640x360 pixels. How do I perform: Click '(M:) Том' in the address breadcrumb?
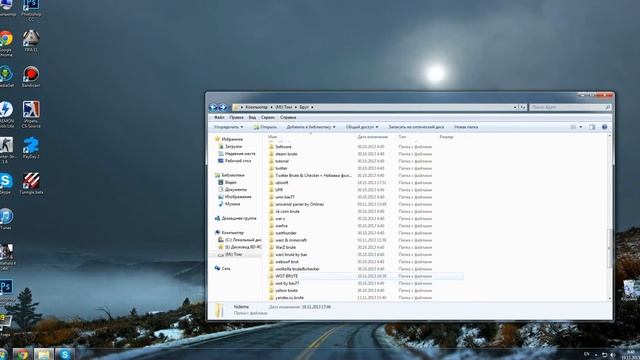tap(284, 107)
